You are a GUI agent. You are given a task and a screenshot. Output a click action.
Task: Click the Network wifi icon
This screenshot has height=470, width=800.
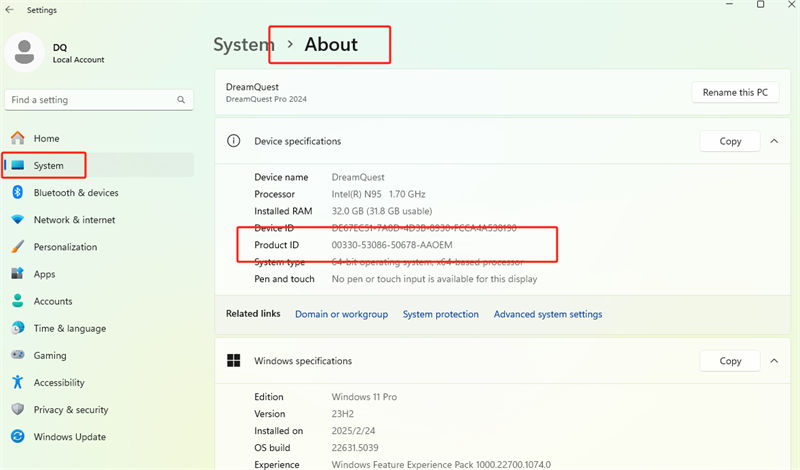pyautogui.click(x=18, y=219)
